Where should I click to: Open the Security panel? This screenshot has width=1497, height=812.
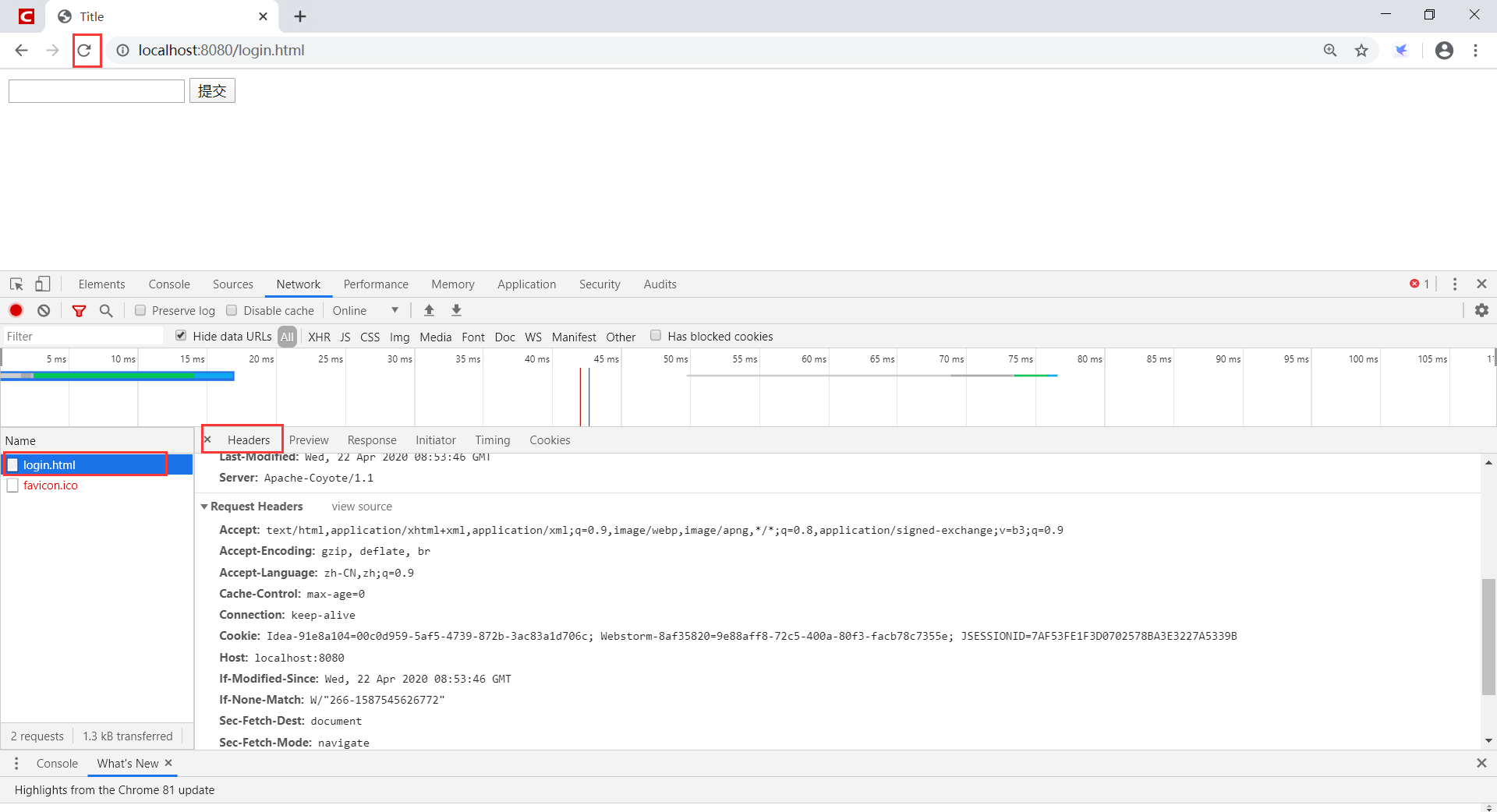tap(600, 284)
